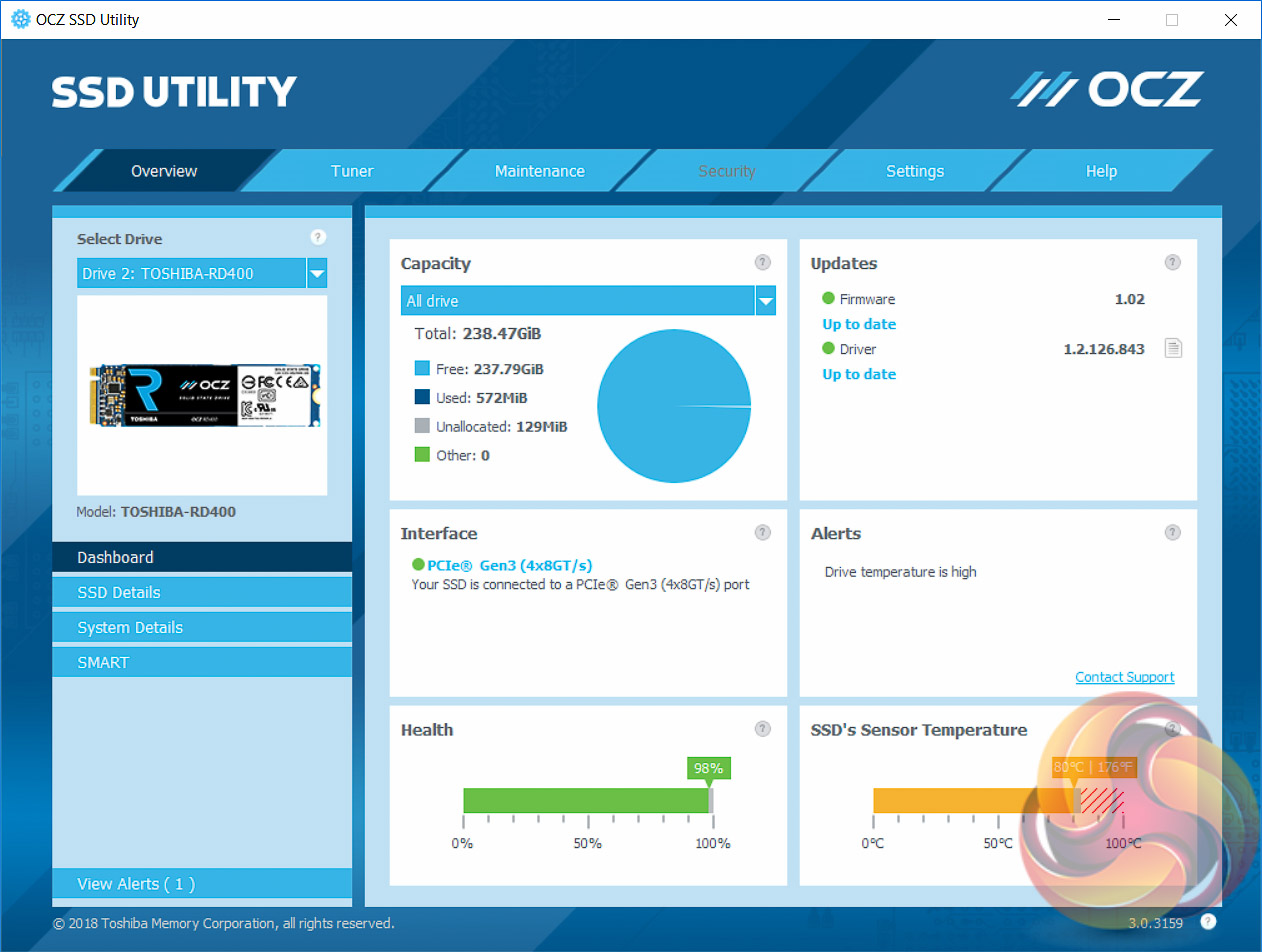Click the Capacity section help icon
The image size is (1262, 952).
763,262
